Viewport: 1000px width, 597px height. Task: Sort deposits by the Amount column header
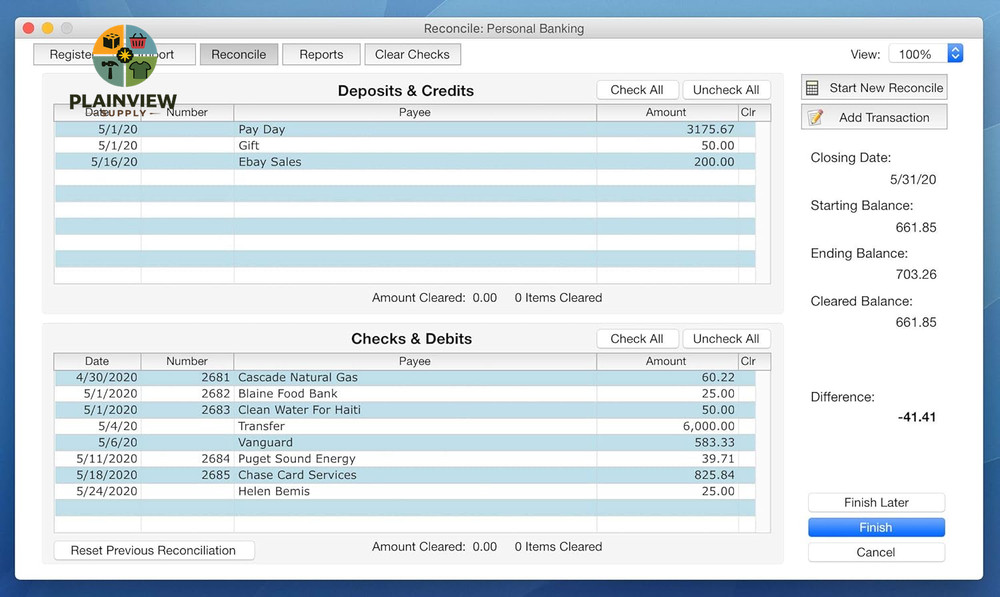[667, 112]
